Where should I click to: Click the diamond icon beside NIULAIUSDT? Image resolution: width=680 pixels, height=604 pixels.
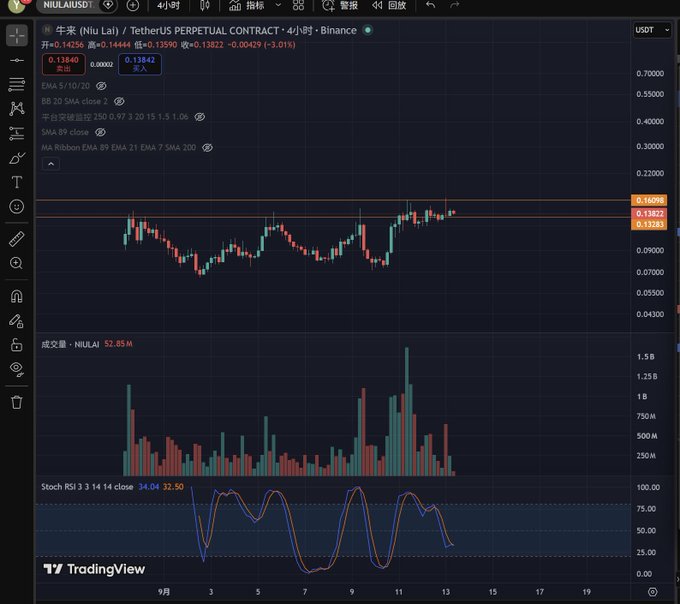[x=108, y=5]
